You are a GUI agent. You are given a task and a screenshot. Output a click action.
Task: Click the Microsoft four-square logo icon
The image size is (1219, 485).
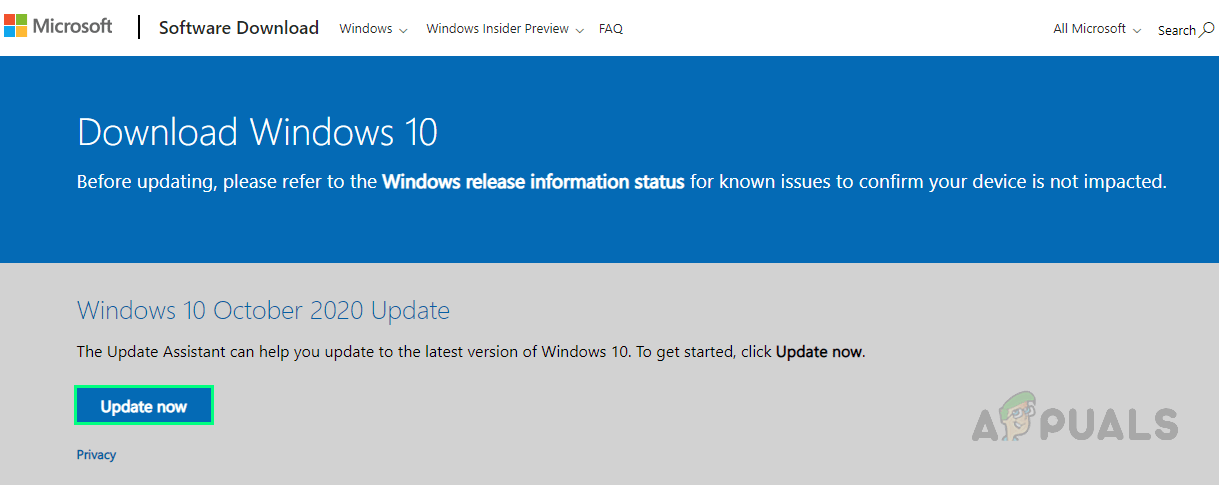click(x=16, y=27)
